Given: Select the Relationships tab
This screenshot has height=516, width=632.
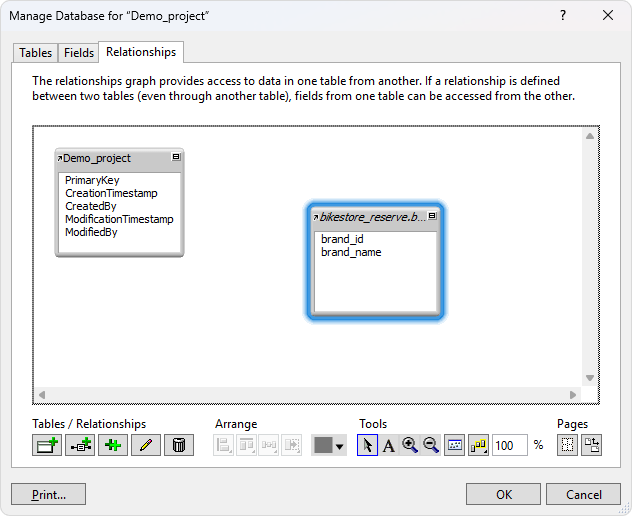Looking at the screenshot, I should point(141,52).
